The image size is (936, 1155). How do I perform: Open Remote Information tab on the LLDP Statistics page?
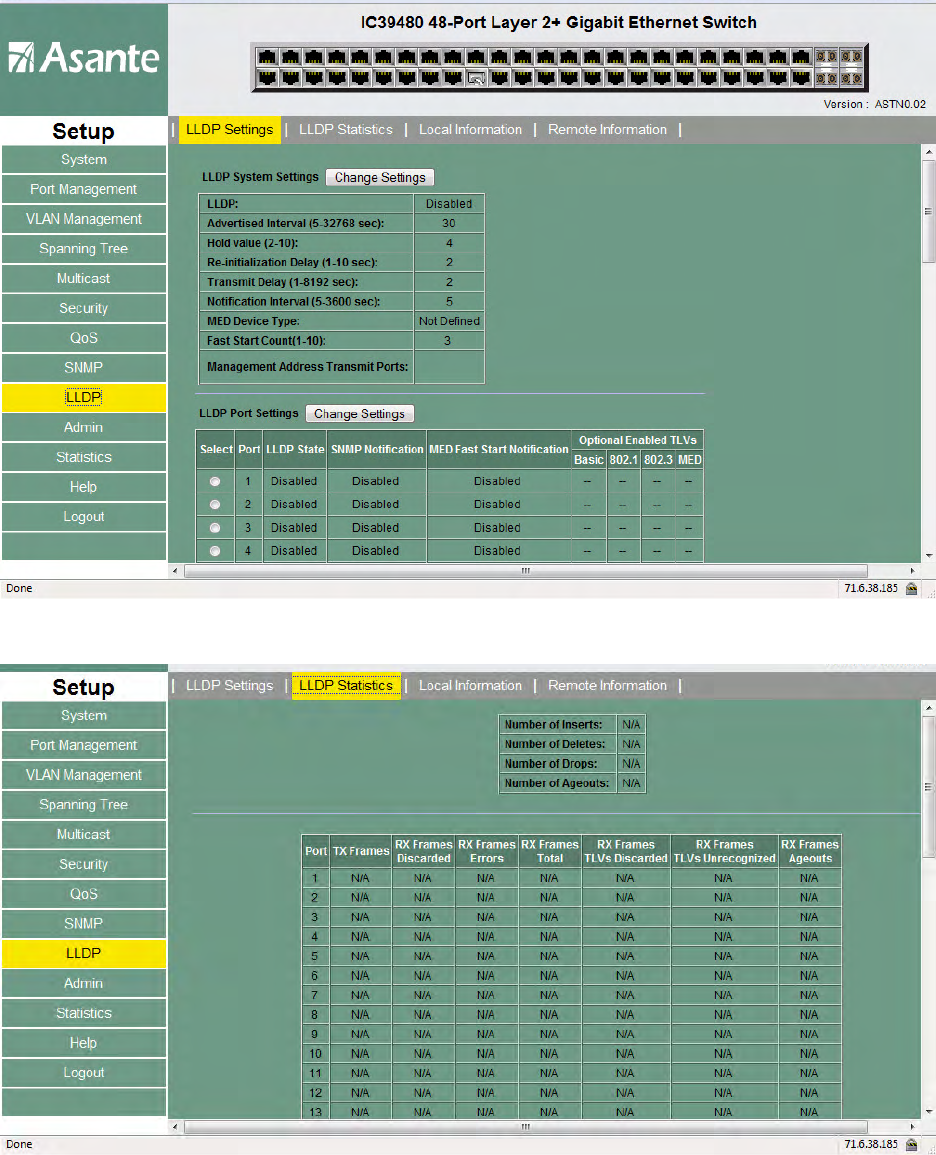point(608,686)
